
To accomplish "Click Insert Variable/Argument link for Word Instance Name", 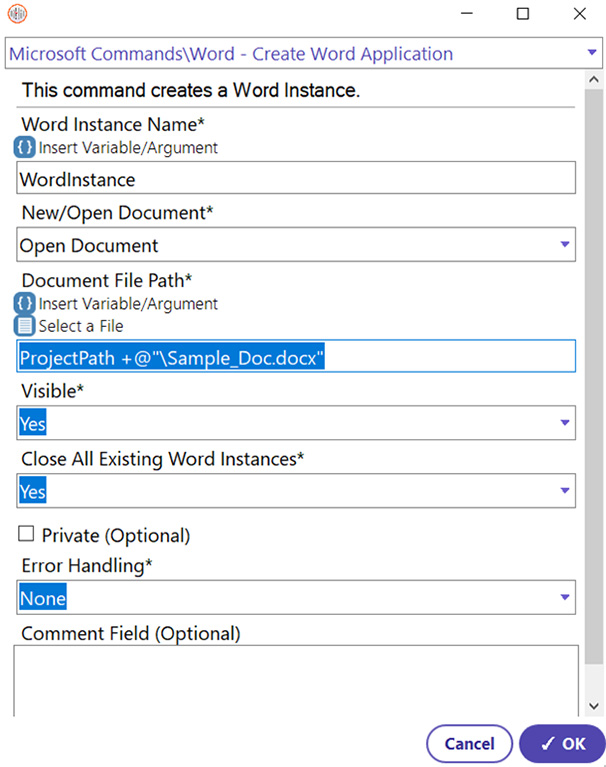I will [128, 148].
